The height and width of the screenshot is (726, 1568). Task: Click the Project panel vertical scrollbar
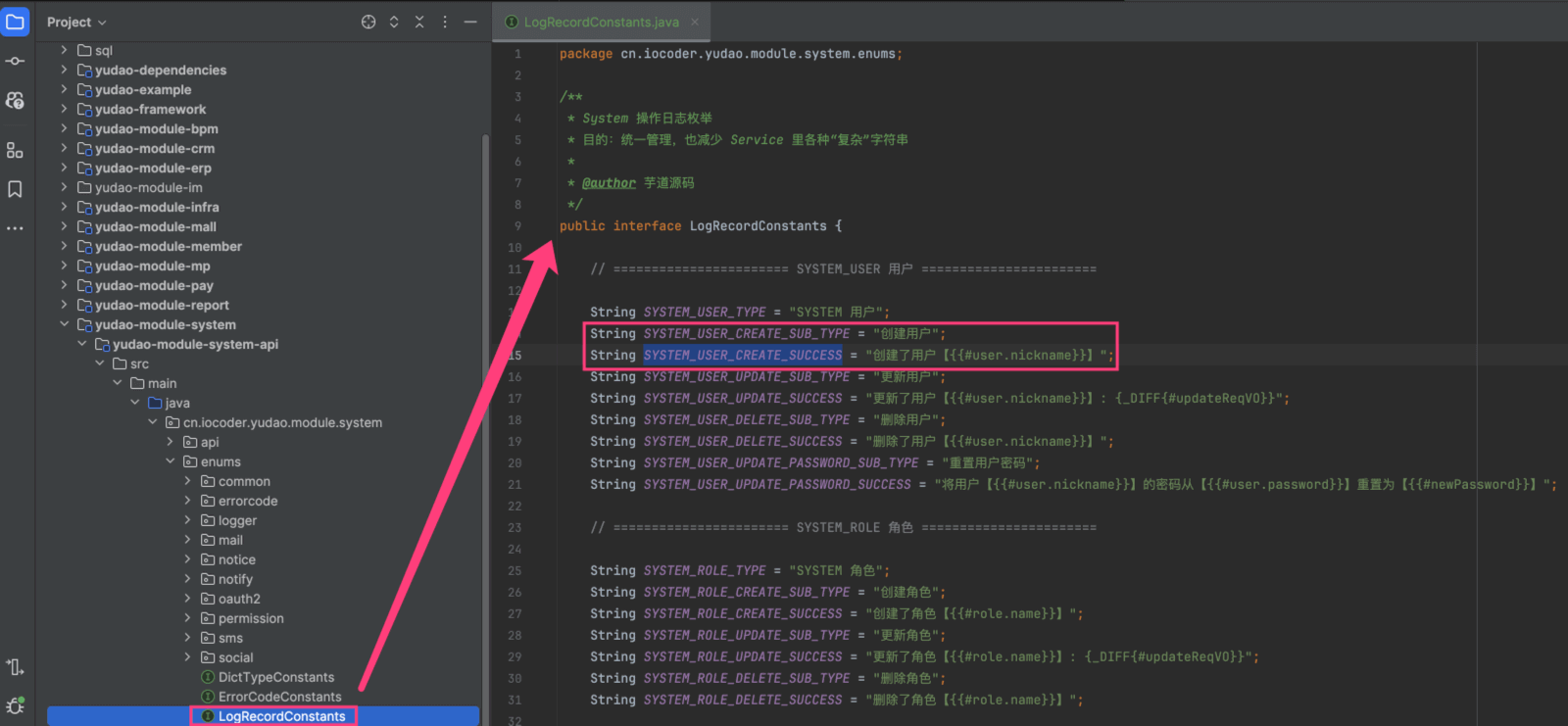485,392
